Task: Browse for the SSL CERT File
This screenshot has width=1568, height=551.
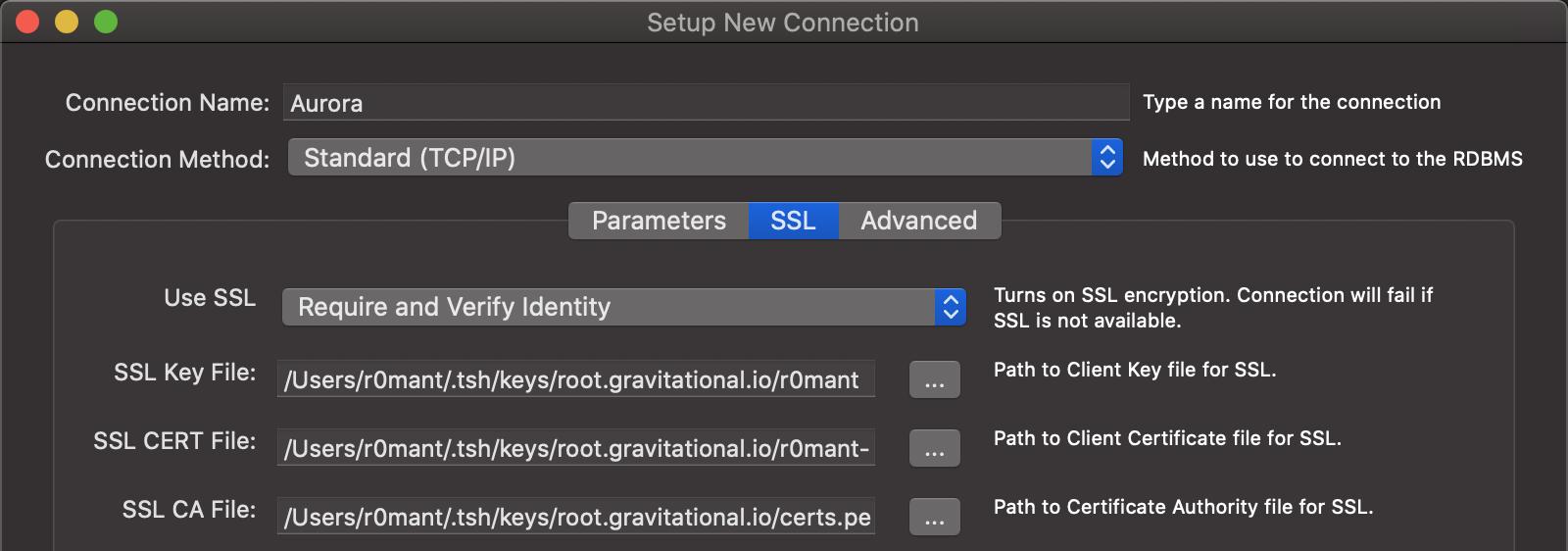Action: pyautogui.click(x=934, y=449)
